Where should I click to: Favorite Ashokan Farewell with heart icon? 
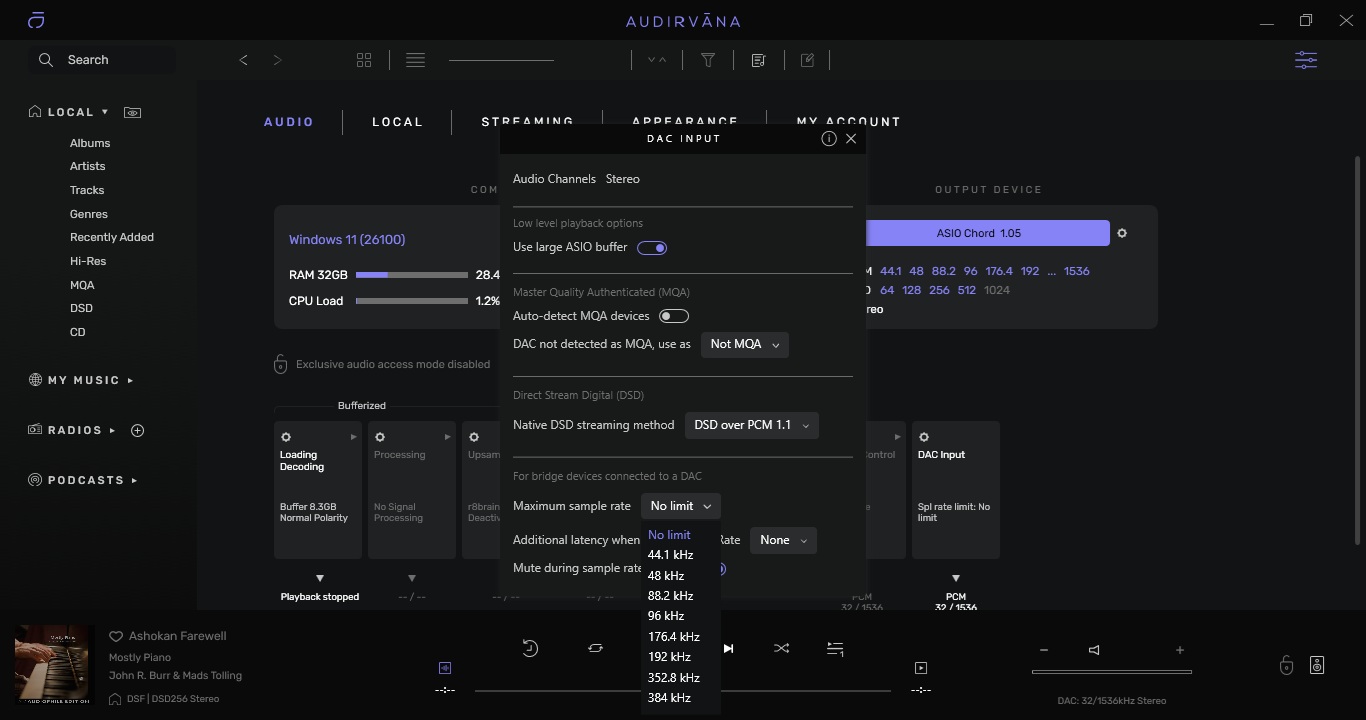116,636
